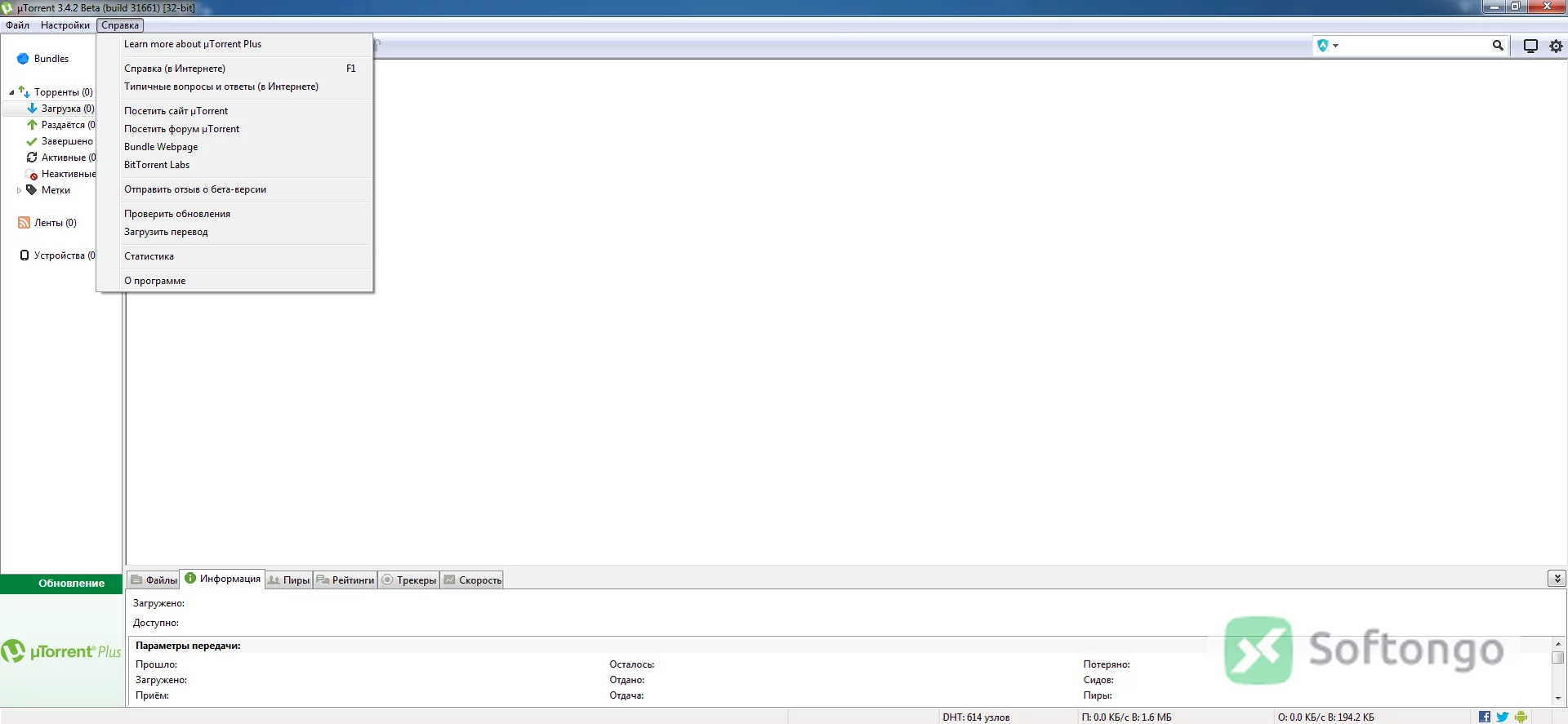Switch to the Файлы tab

154,580
